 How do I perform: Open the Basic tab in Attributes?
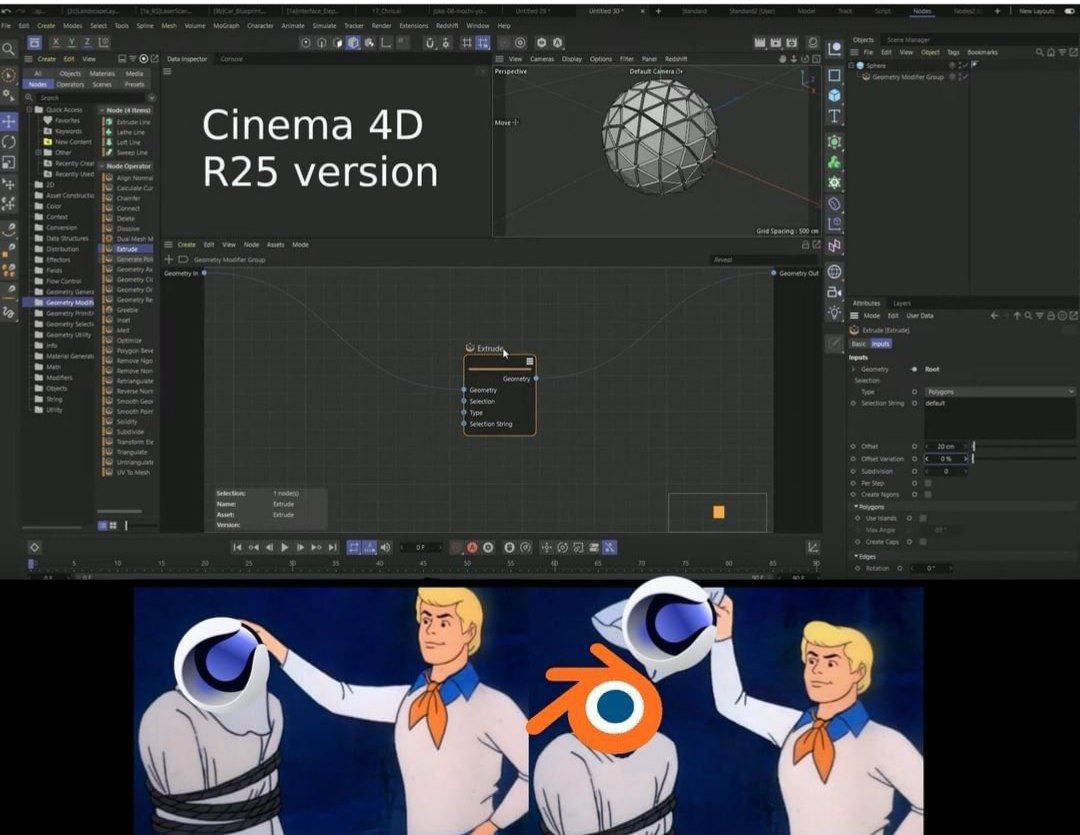coord(858,343)
